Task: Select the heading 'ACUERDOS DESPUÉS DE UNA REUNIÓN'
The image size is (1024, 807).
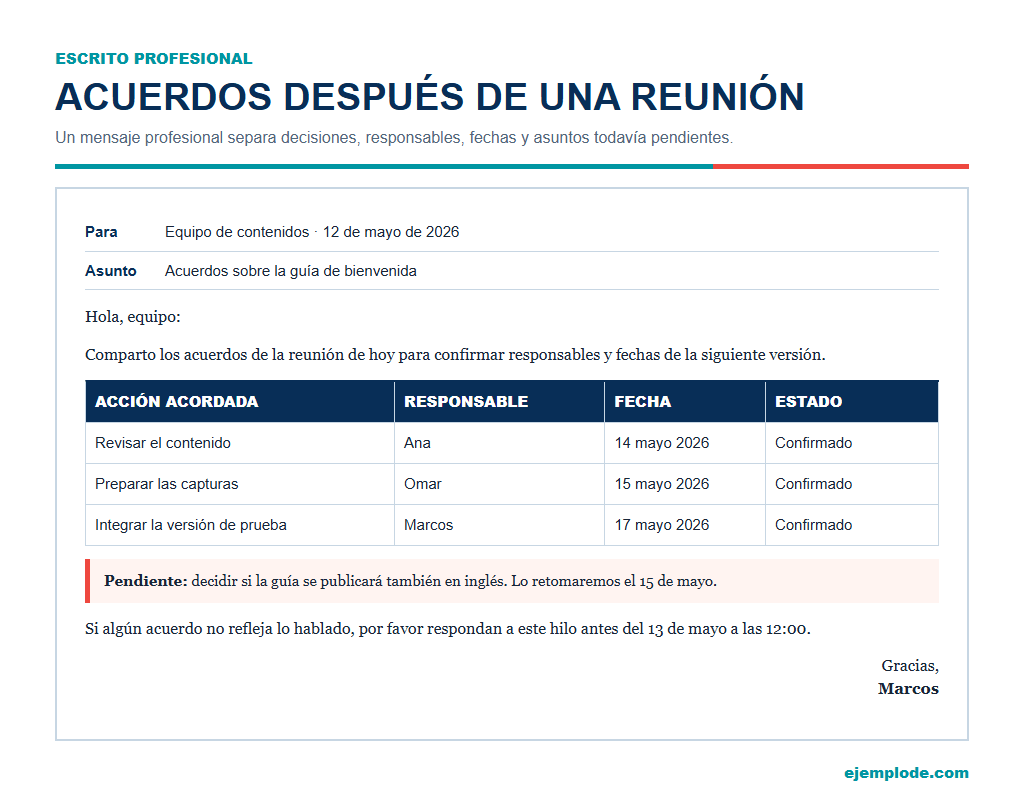Action: (x=430, y=97)
